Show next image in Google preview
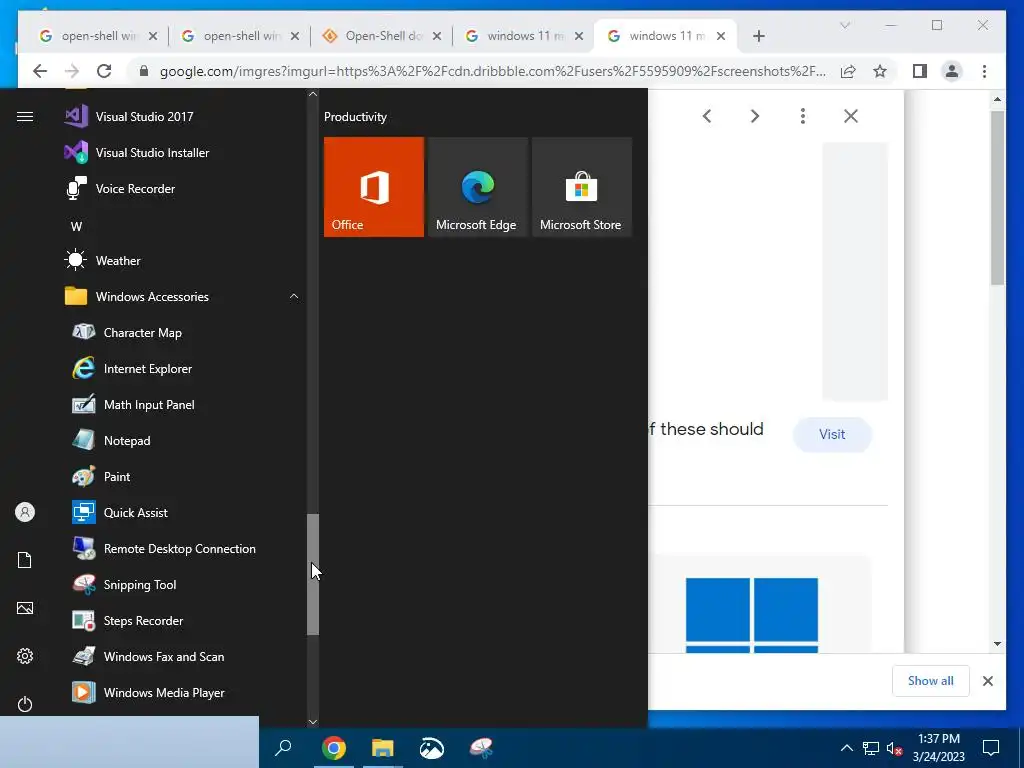 [754, 116]
